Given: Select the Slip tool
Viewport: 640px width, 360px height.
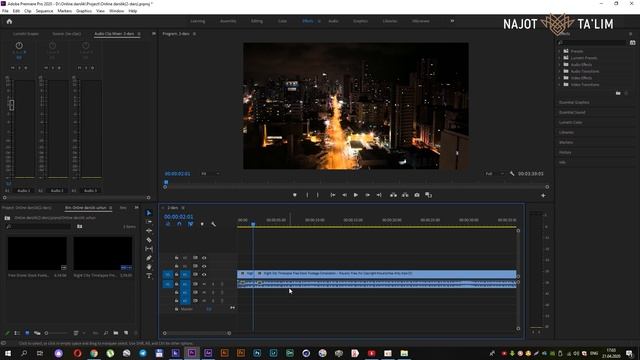Looking at the screenshot, I should click(149, 249).
